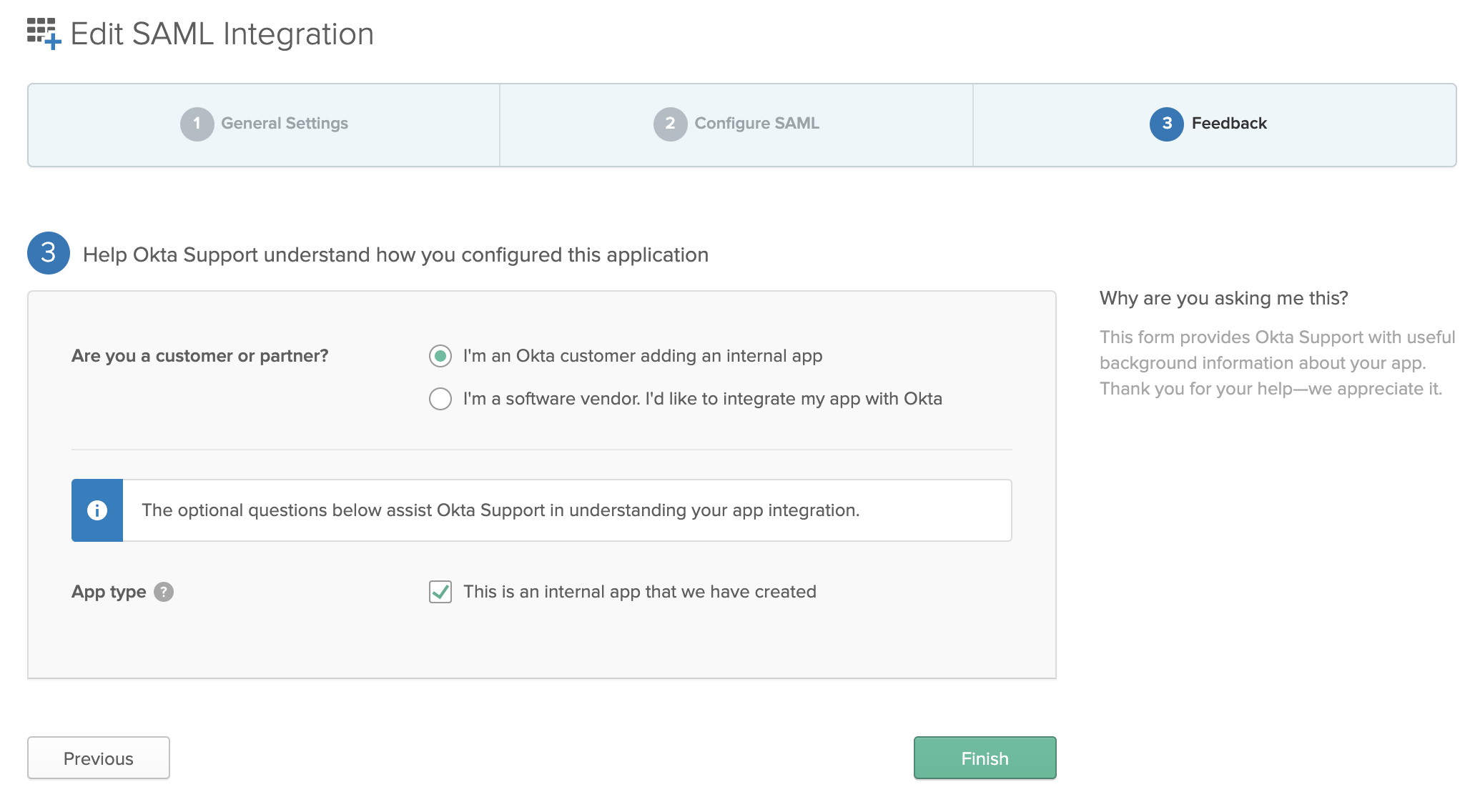Click 'This form provides Okta Support' paragraph
1470x812 pixels.
pos(1278,363)
